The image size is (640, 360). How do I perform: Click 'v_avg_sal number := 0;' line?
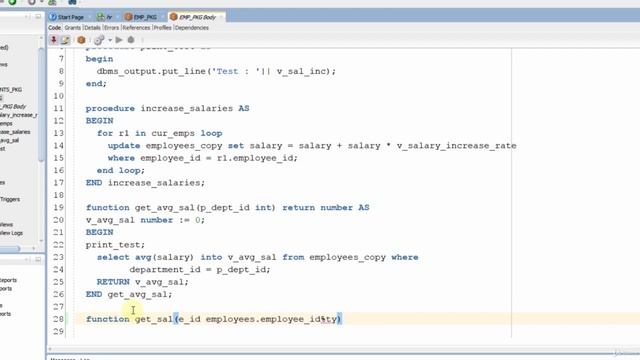(x=145, y=220)
